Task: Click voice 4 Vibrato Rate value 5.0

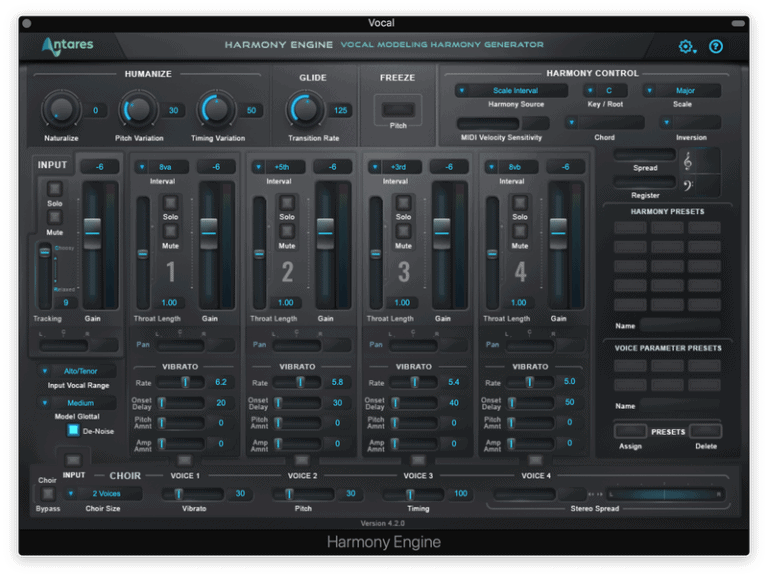Action: coord(569,381)
